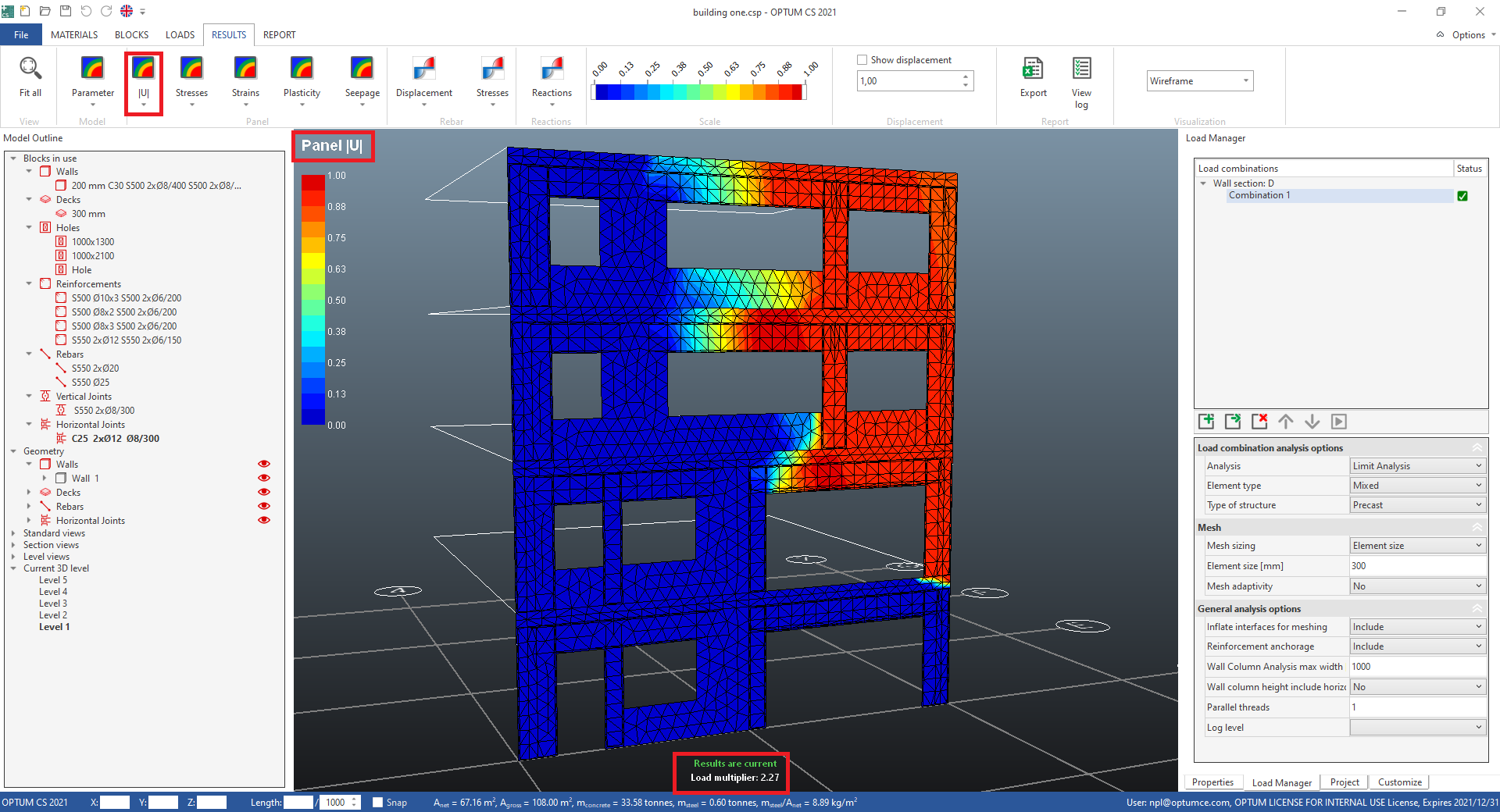Click the Element size [mm] input field
Viewport: 1500px width, 812px height.
coord(1416,566)
